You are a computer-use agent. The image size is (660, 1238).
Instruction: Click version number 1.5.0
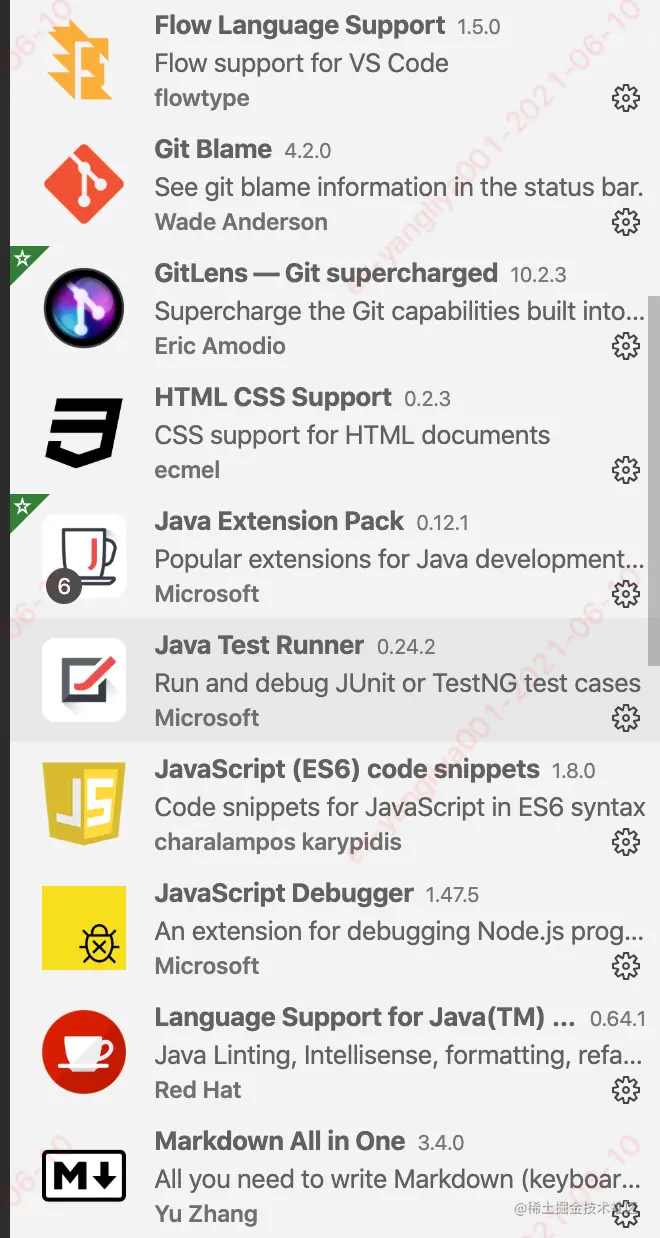tap(479, 27)
